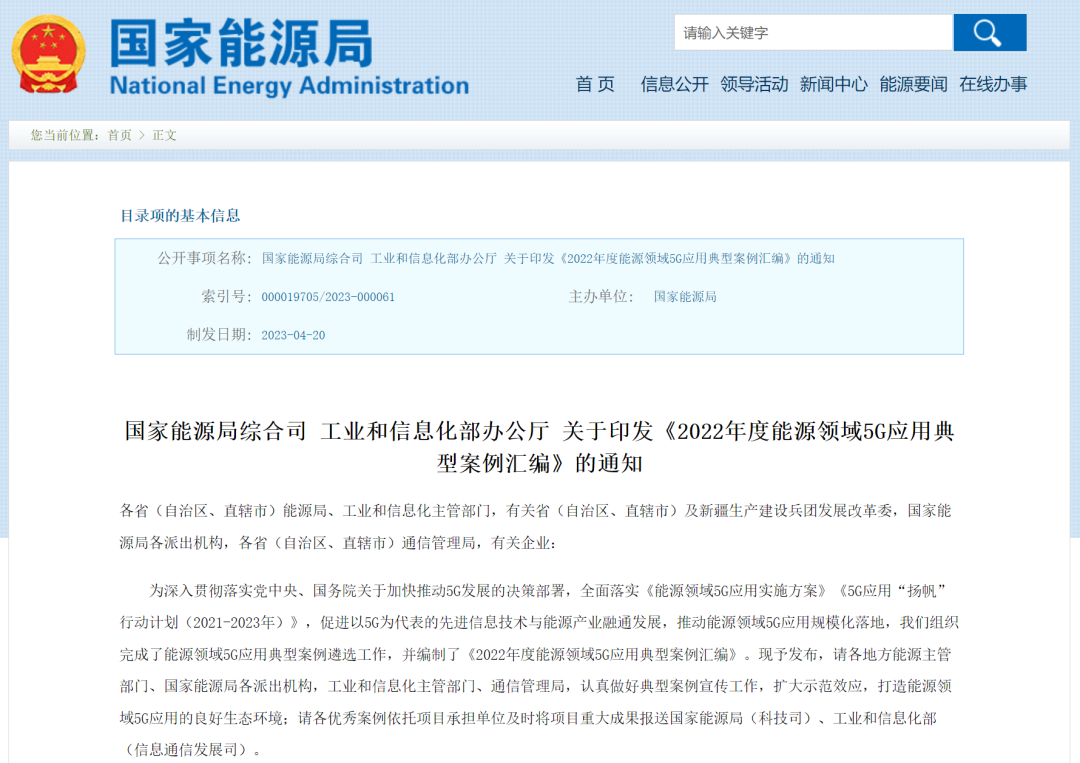The height and width of the screenshot is (763, 1080).
Task: Click the magnifying glass search button
Action: tap(989, 33)
